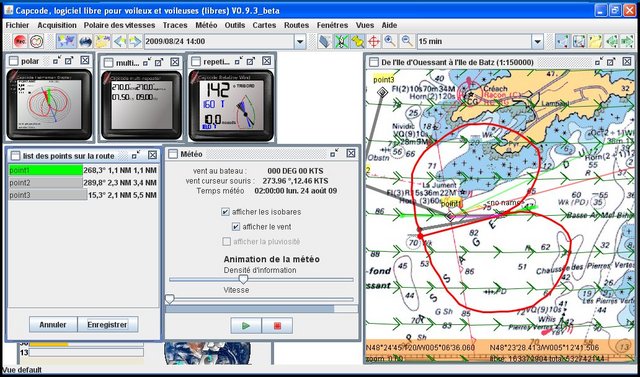
Task: Uncheck afficher le vent
Action: tap(236, 226)
